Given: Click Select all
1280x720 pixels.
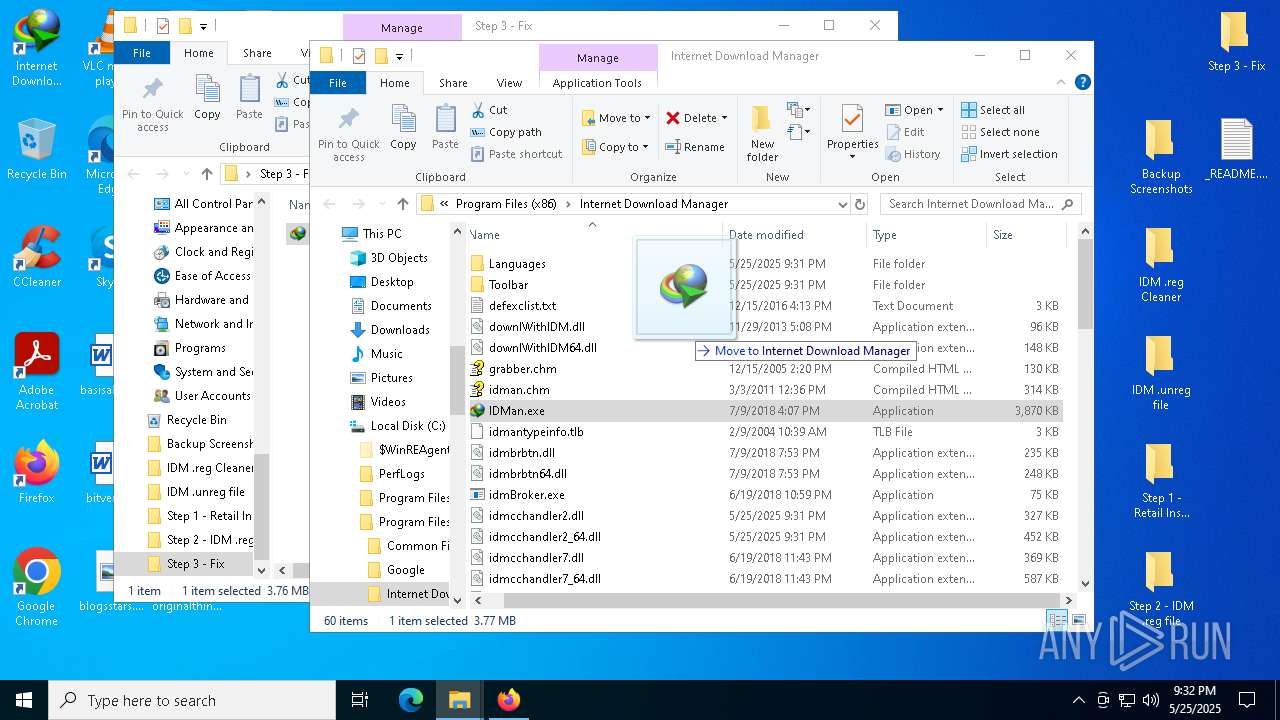Looking at the screenshot, I should [x=993, y=110].
